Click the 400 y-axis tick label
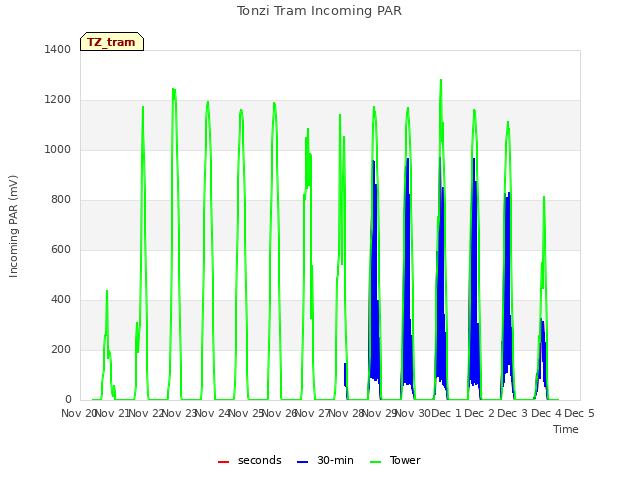640x480 pixels. point(61,300)
